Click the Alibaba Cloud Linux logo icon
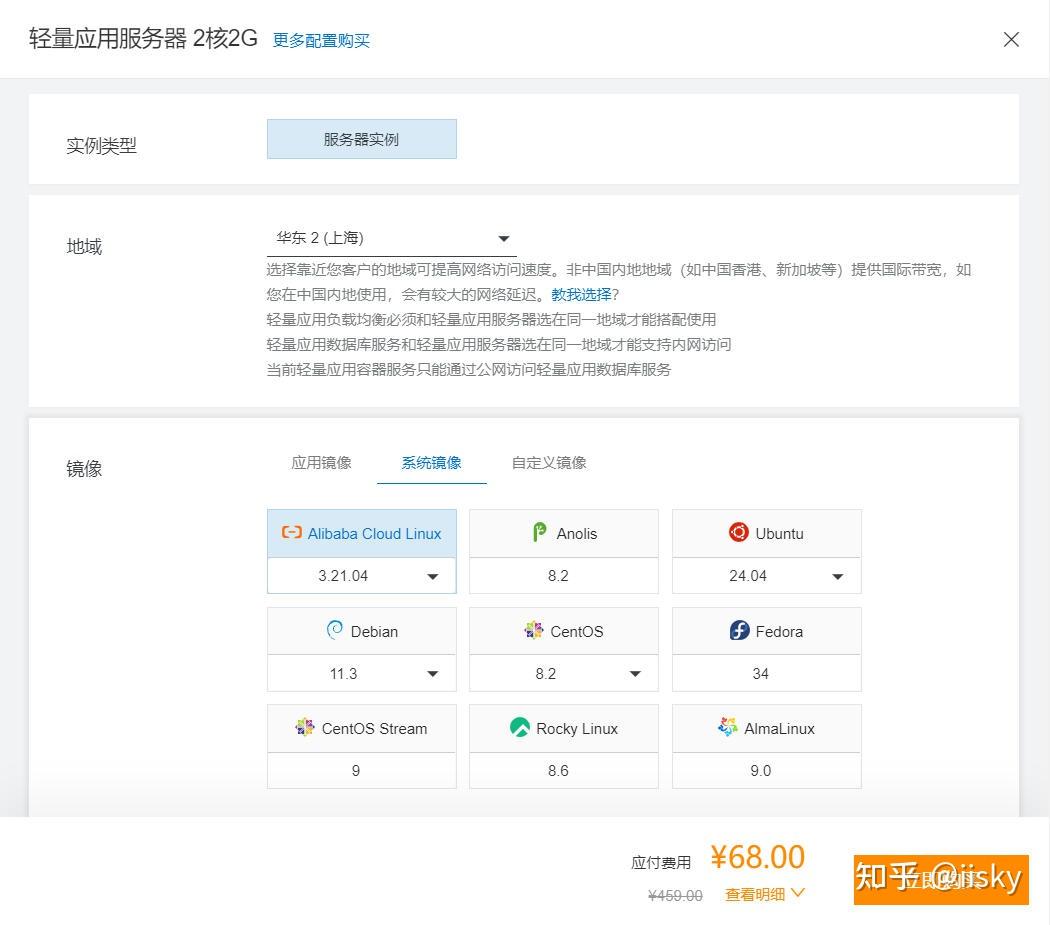This screenshot has width=1050, height=925. (291, 532)
